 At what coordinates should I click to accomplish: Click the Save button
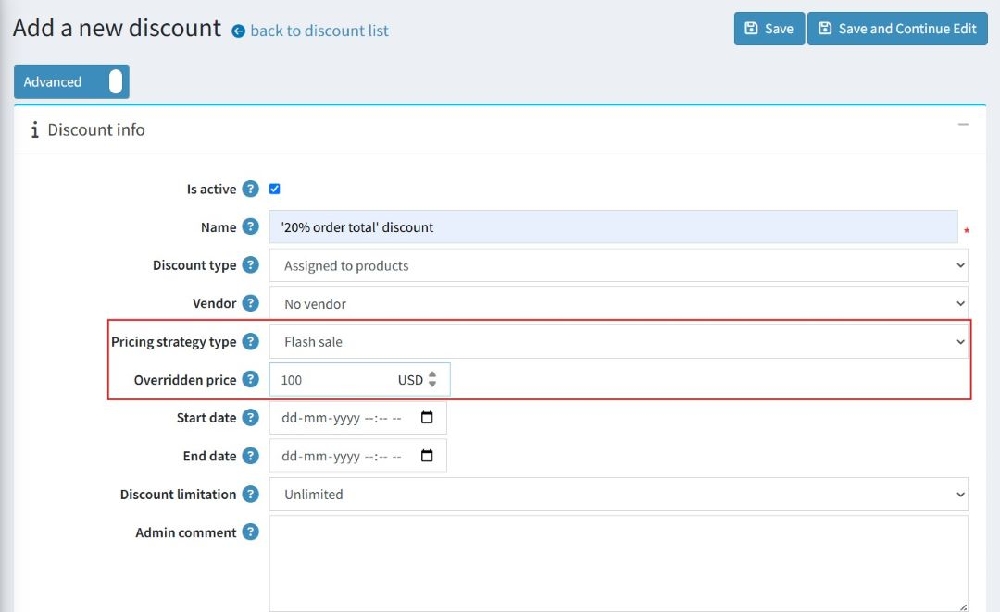(x=769, y=29)
